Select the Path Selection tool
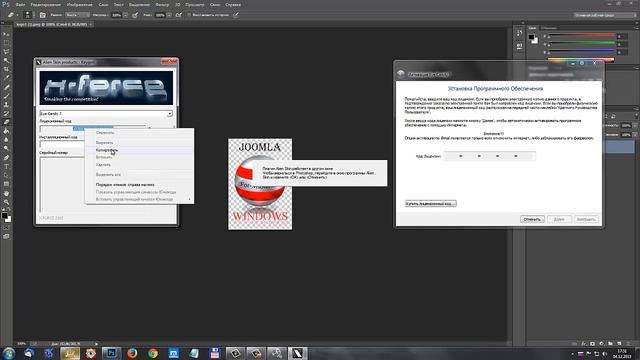640x360 pixels. click(6, 175)
